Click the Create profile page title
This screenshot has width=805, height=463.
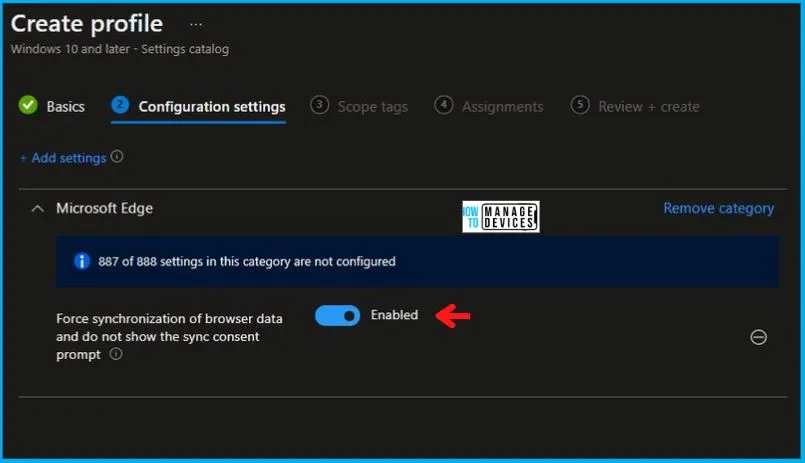(x=87, y=24)
